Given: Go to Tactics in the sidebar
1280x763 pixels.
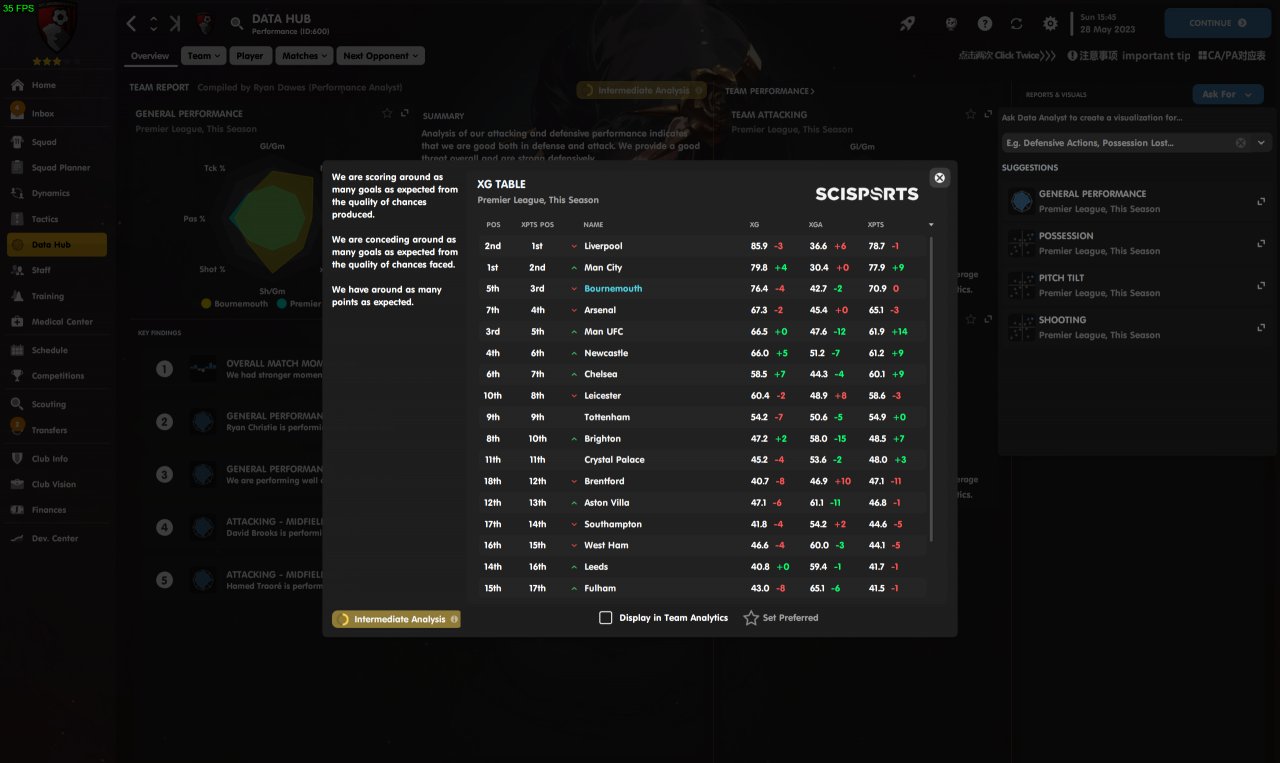Looking at the screenshot, I should 45,219.
